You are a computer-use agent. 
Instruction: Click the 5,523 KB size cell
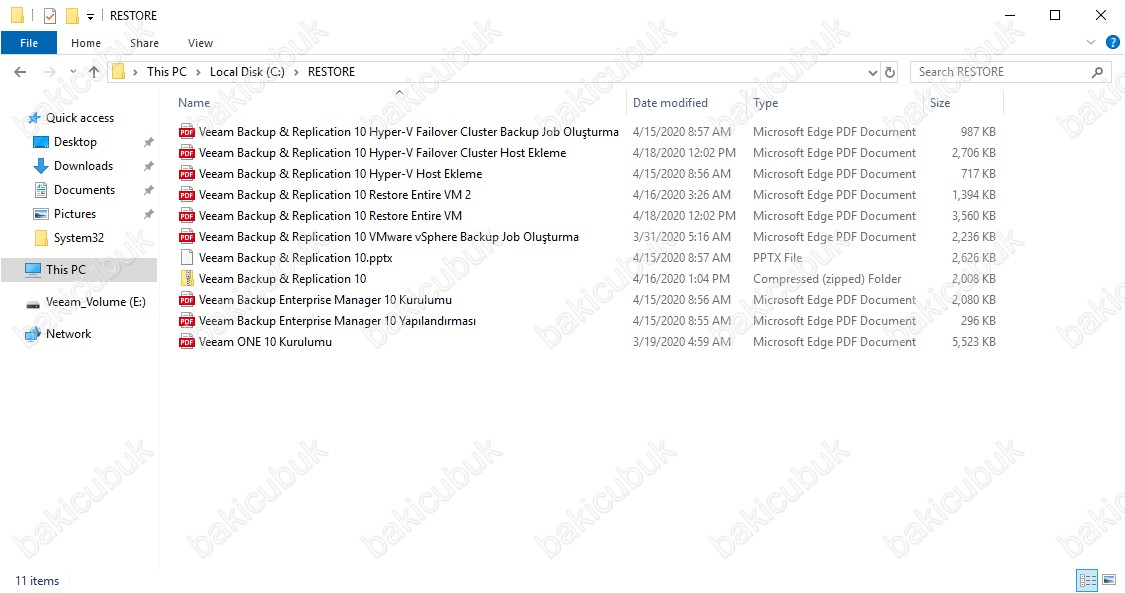pyautogui.click(x=974, y=342)
